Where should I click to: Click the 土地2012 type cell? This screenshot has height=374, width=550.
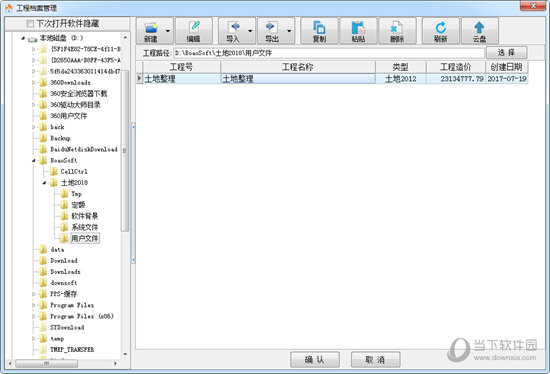pos(401,79)
